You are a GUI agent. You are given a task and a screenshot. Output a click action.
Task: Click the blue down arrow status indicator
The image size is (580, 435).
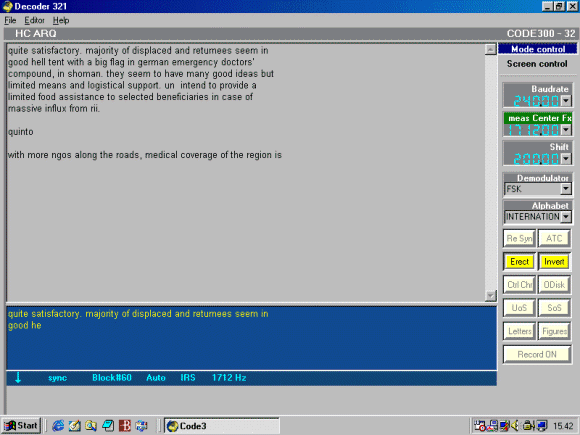(18, 378)
